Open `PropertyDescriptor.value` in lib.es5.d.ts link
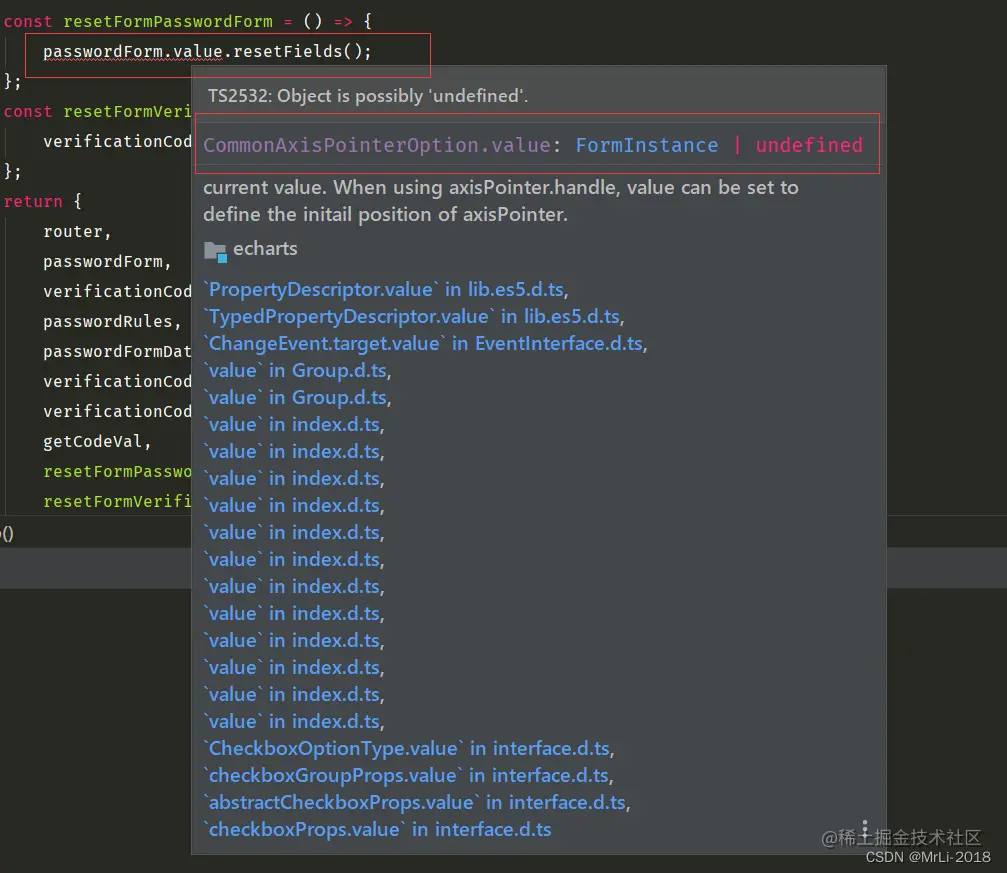The image size is (1007, 873). [385, 290]
